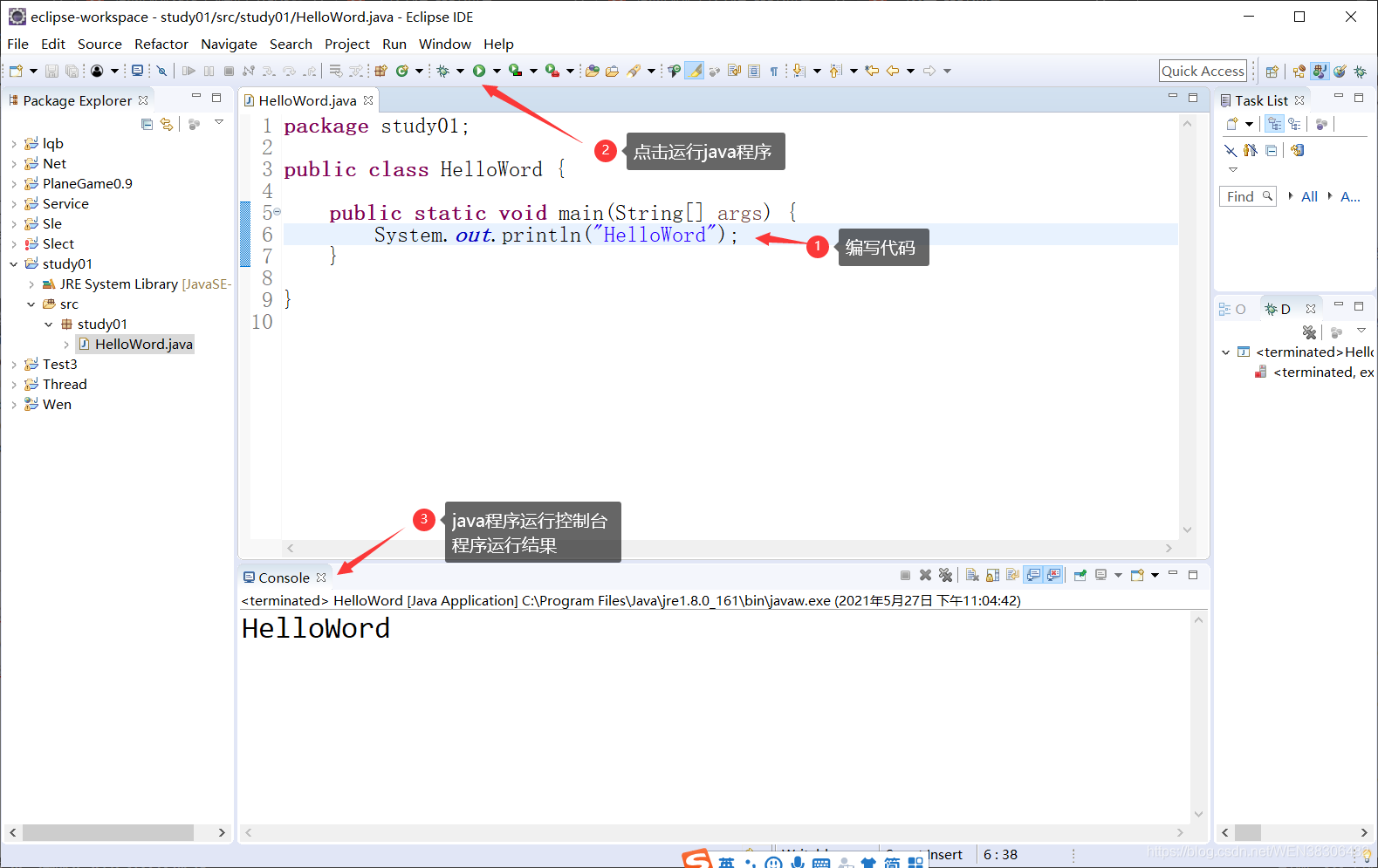This screenshot has height=868, width=1378.
Task: Open the Run button dropdown arrow
Action: point(497,71)
